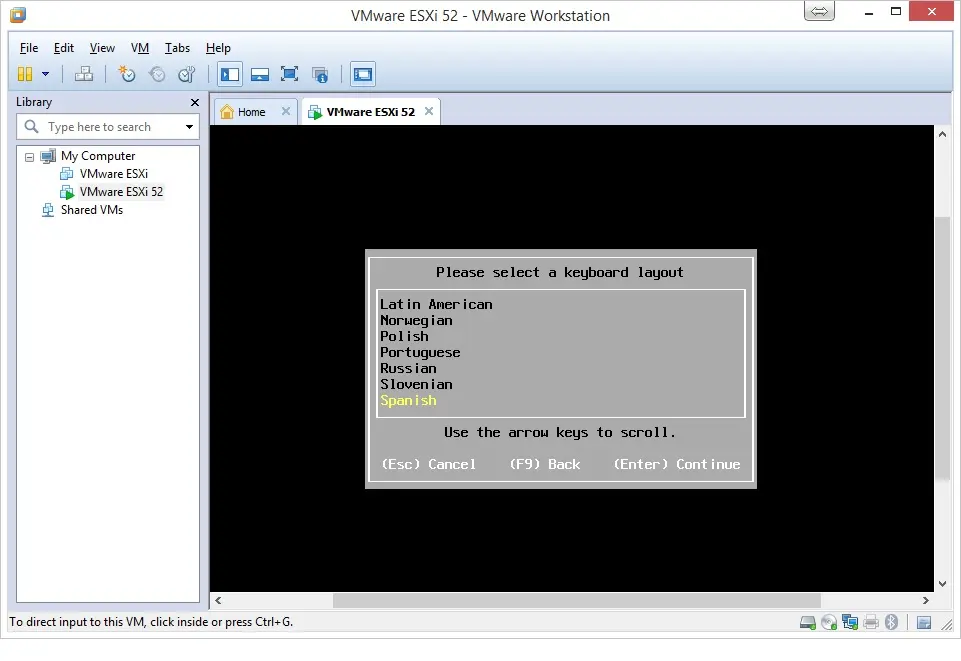Click Russian keyboard layout entry
961x661 pixels.
(408, 368)
